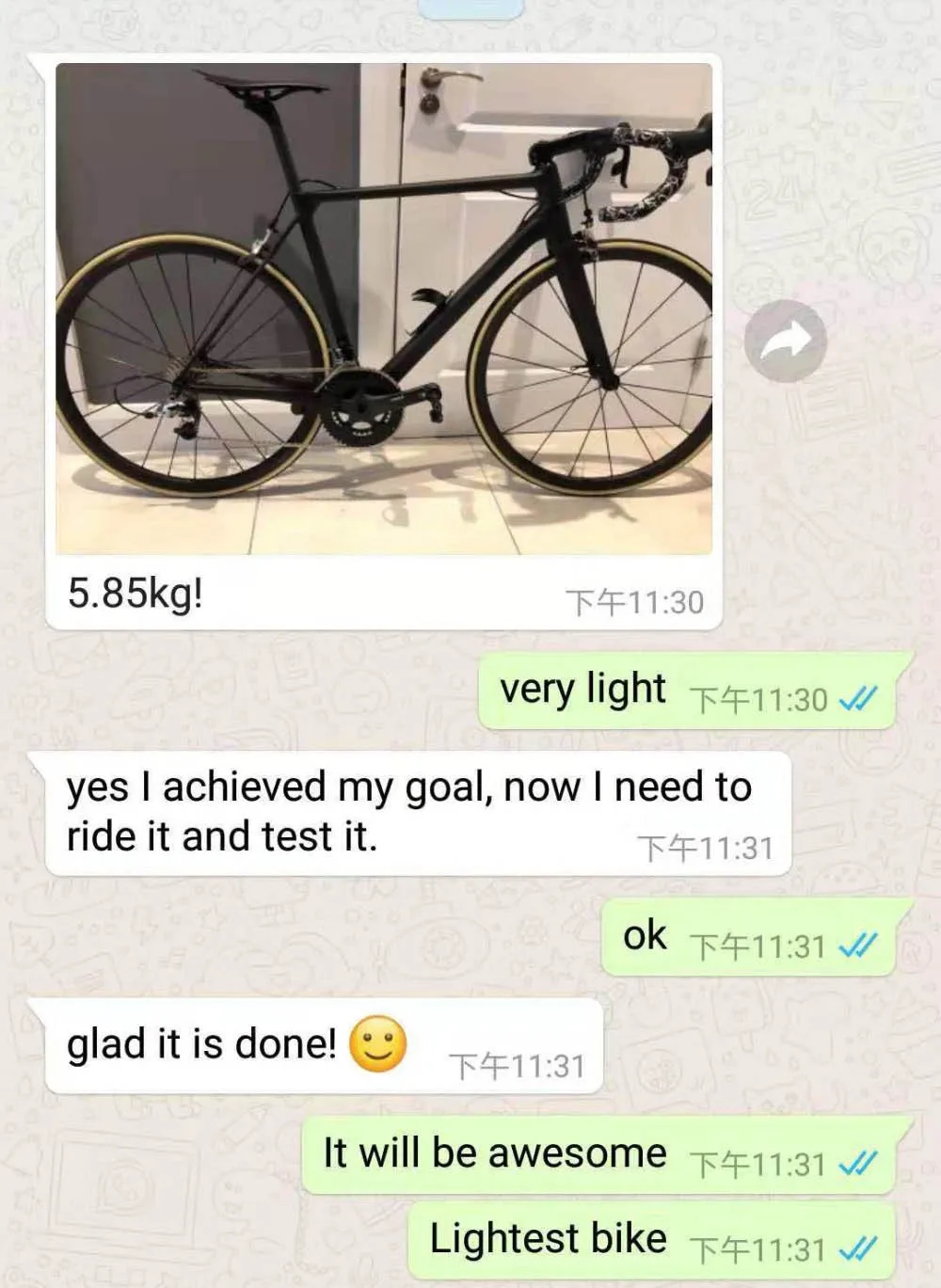The width and height of the screenshot is (941, 1288).
Task: Click the read receipt ticks on 'very light'
Action: pyautogui.click(x=857, y=700)
